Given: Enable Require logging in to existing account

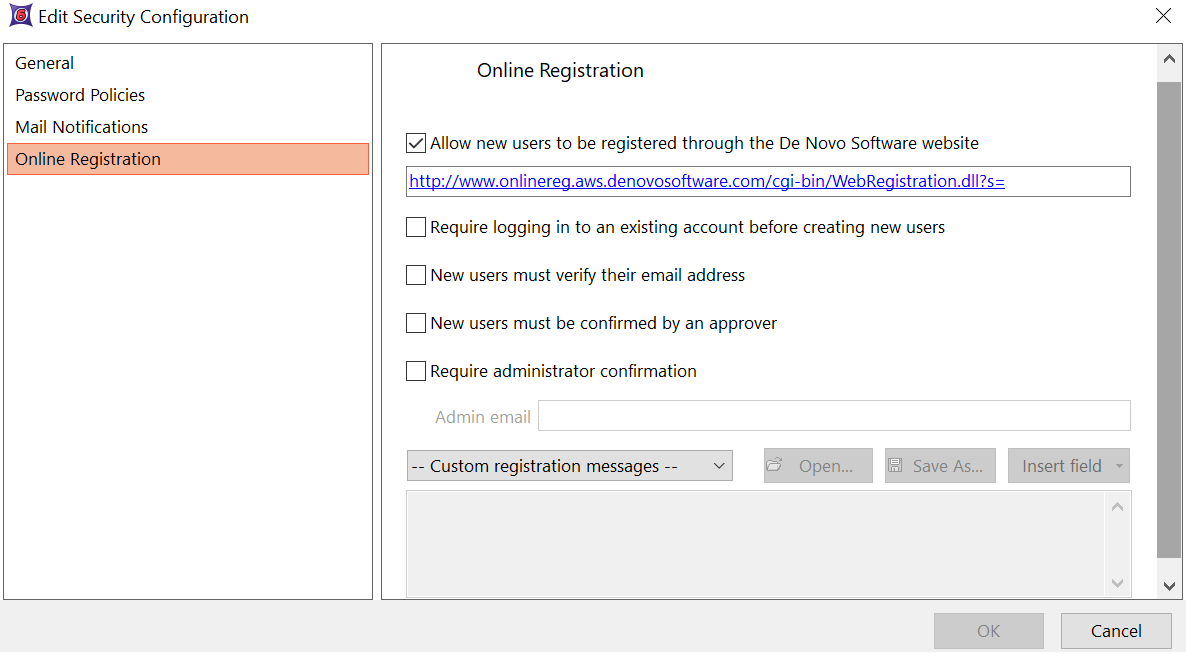Looking at the screenshot, I should [416, 227].
